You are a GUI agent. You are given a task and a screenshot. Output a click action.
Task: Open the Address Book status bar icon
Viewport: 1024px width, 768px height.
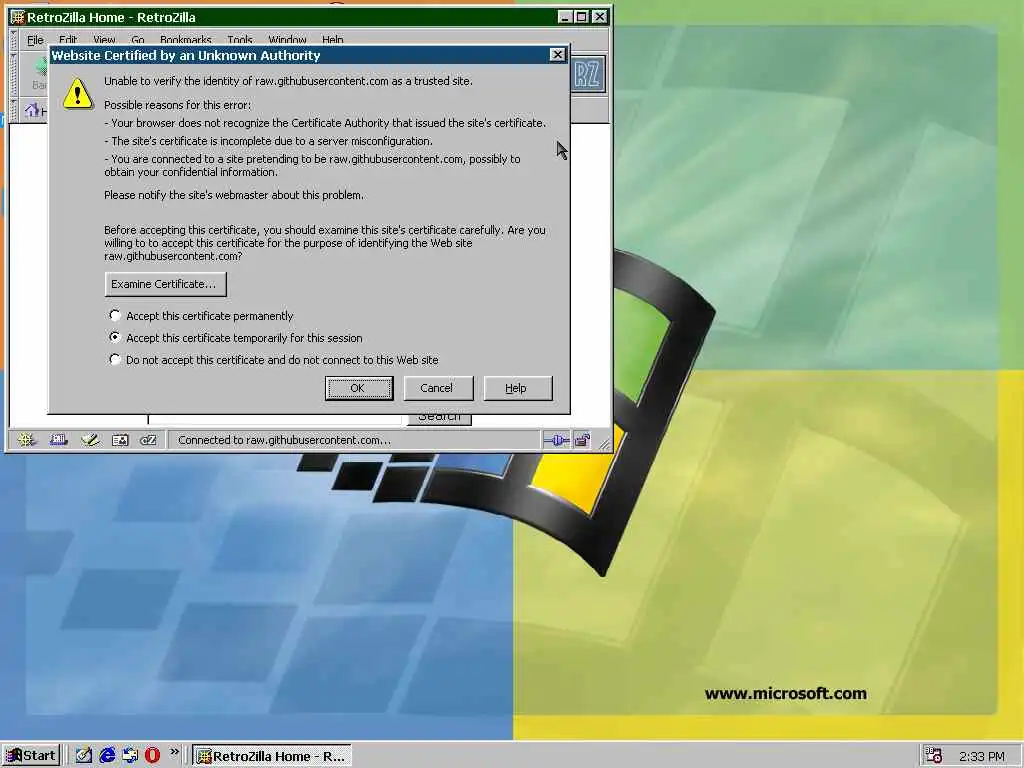[x=120, y=440]
